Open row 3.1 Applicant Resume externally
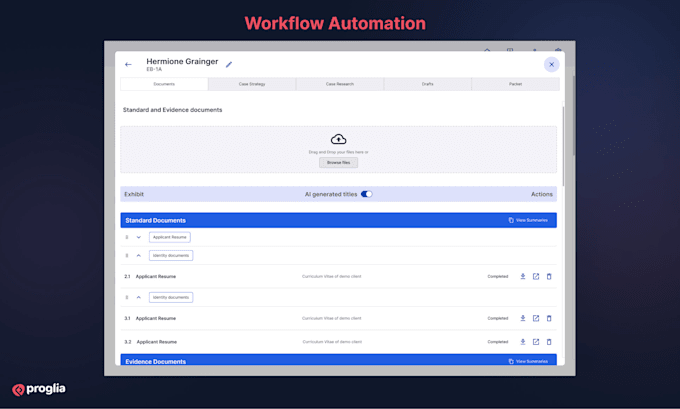 point(536,318)
